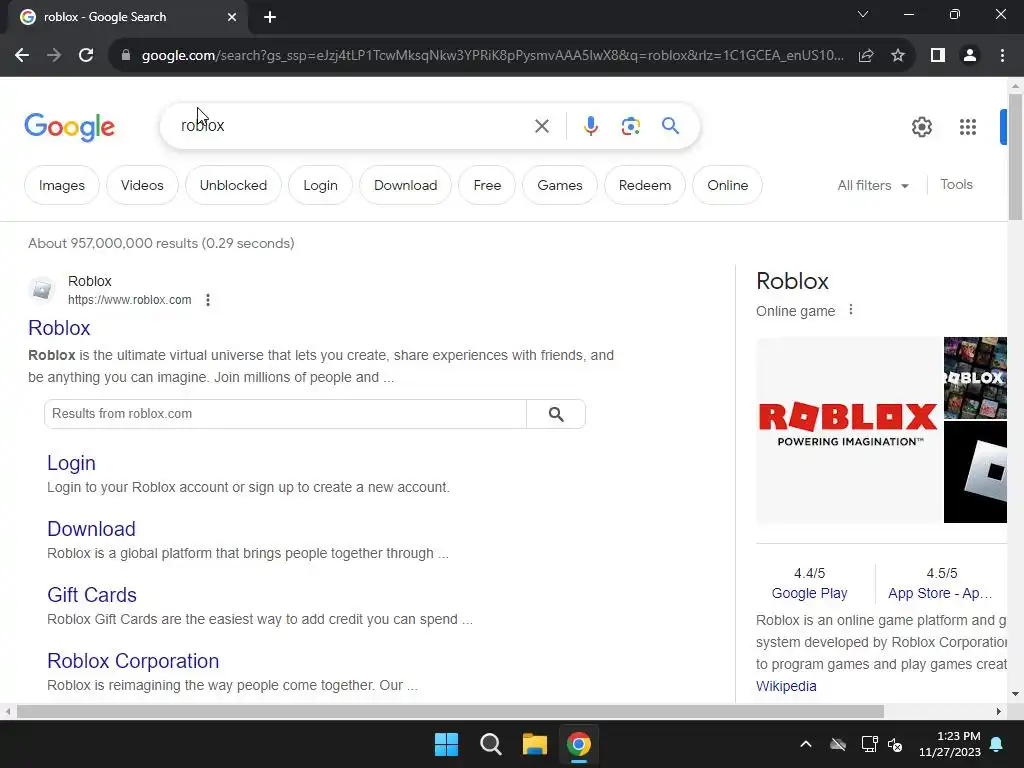Viewport: 1024px width, 768px height.
Task: Click the browser forward arrow
Action: pos(54,56)
